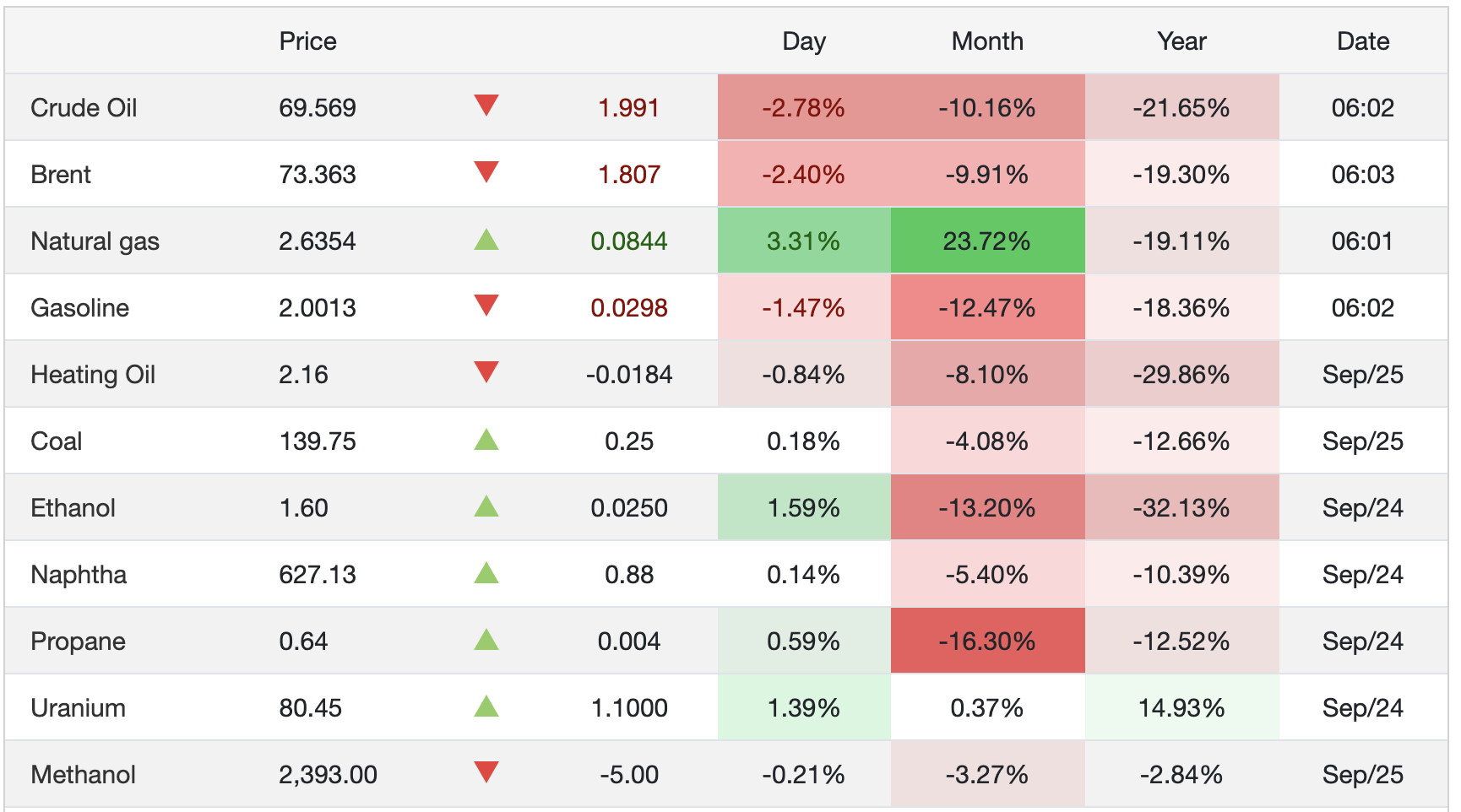Image resolution: width=1461 pixels, height=812 pixels.
Task: Click the green up arrow for Naphtha
Action: (x=486, y=573)
